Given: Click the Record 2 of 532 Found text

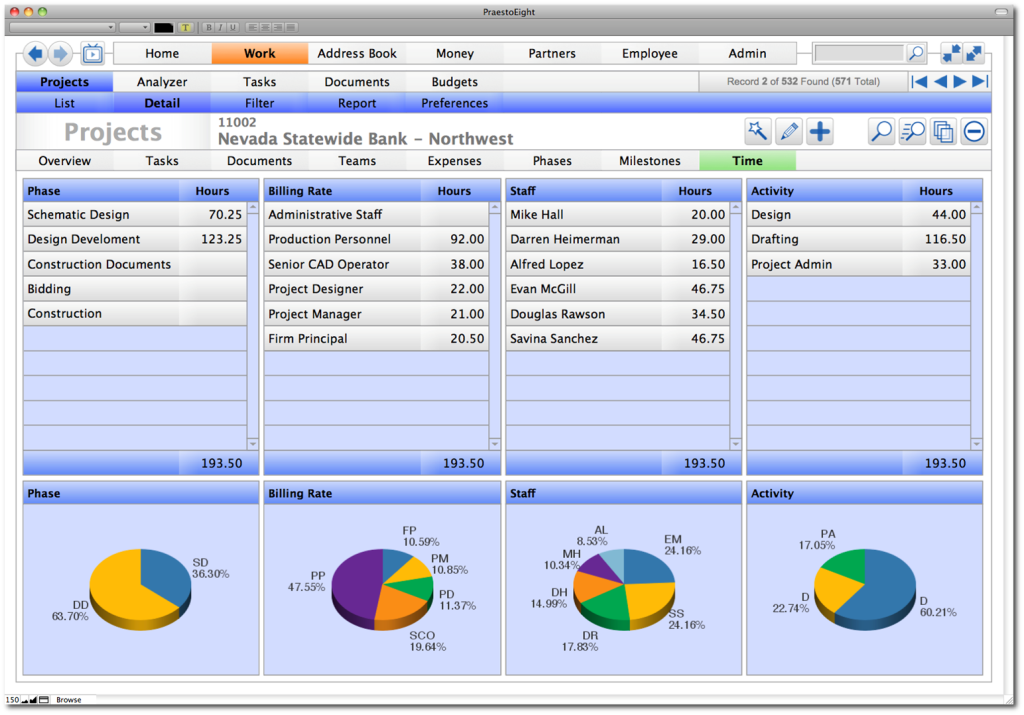Looking at the screenshot, I should pos(803,82).
